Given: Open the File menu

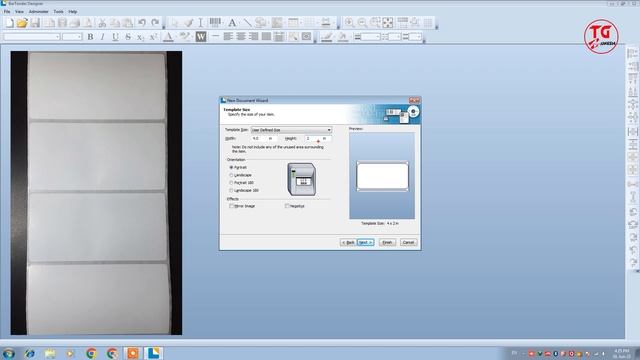Looking at the screenshot, I should tap(7, 11).
